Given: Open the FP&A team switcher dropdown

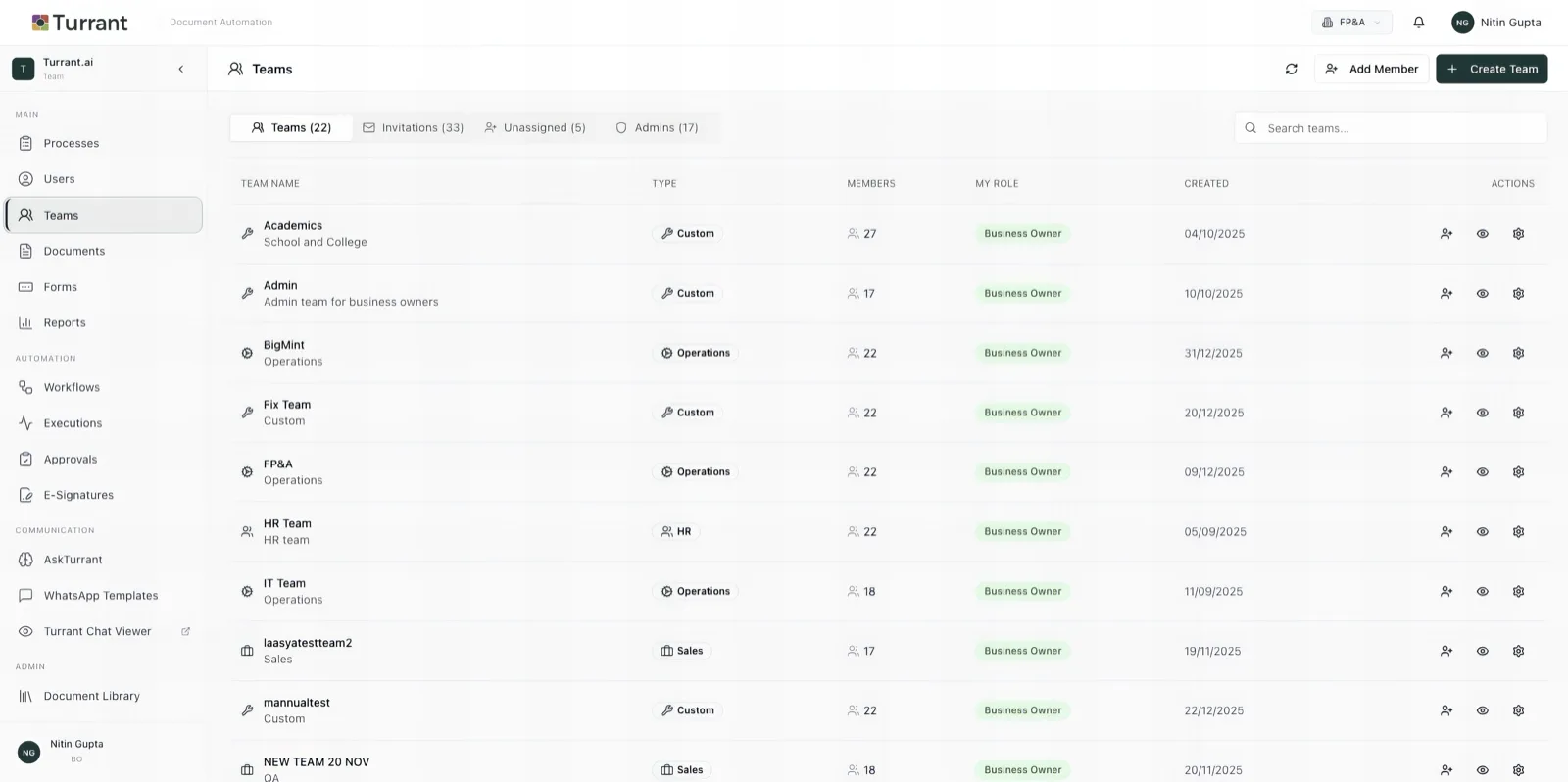Looking at the screenshot, I should [x=1351, y=23].
